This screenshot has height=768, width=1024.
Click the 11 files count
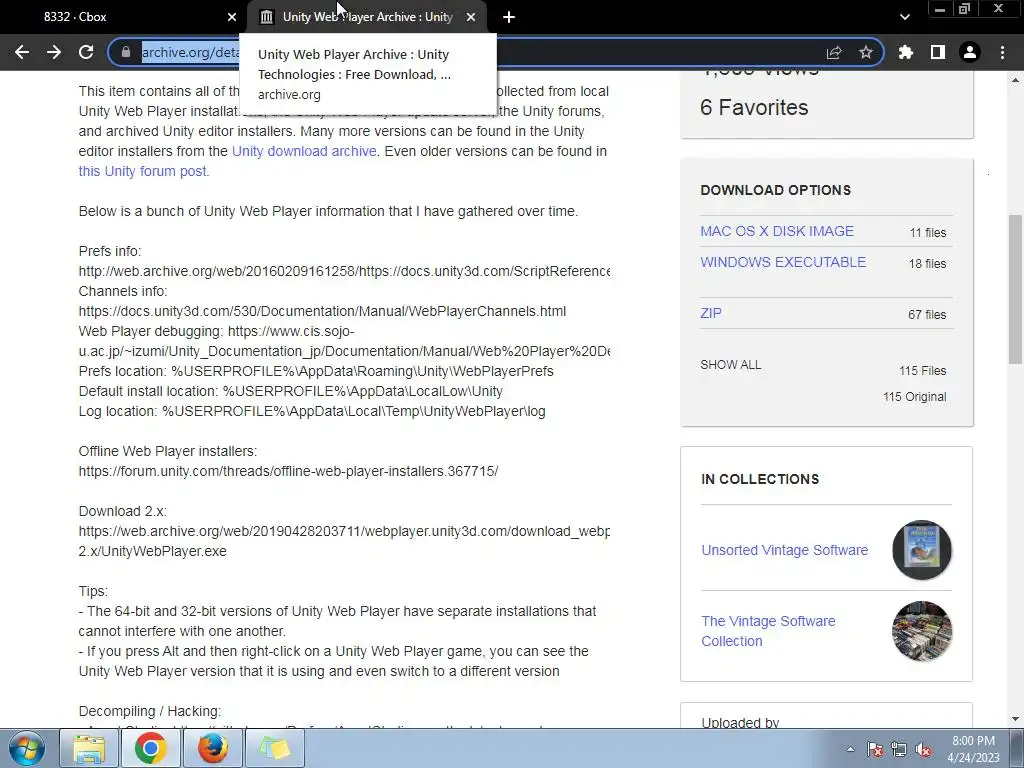coord(927,232)
